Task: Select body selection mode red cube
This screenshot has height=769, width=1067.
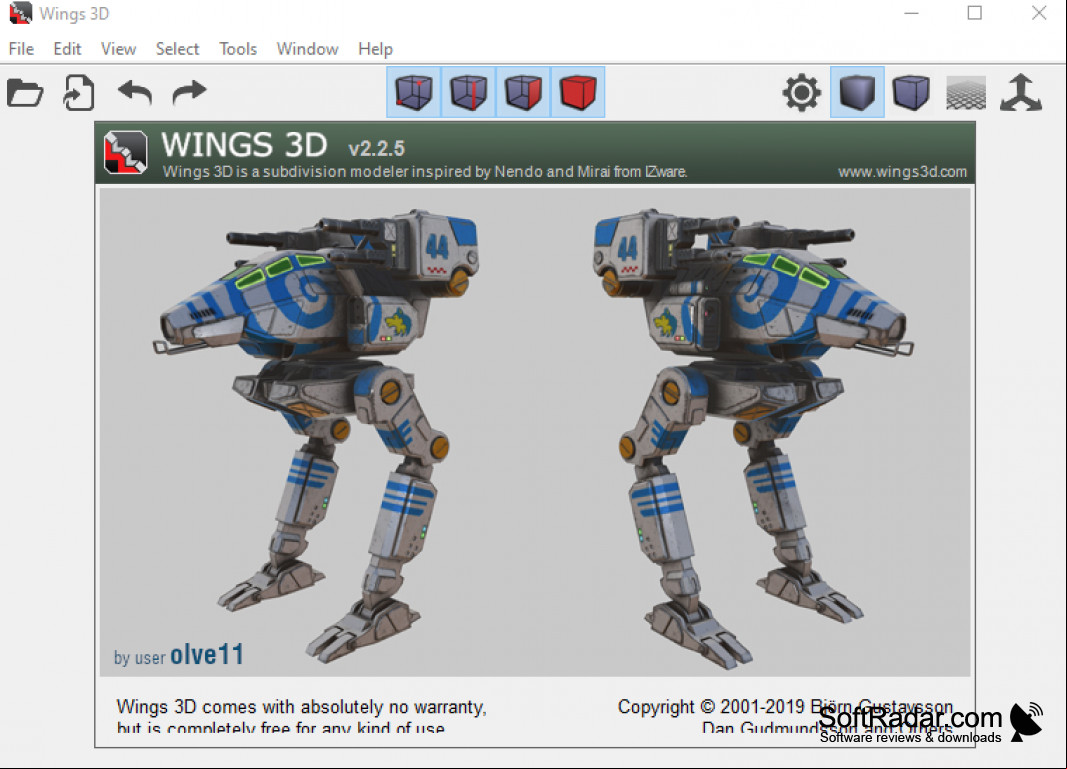Action: pyautogui.click(x=577, y=92)
